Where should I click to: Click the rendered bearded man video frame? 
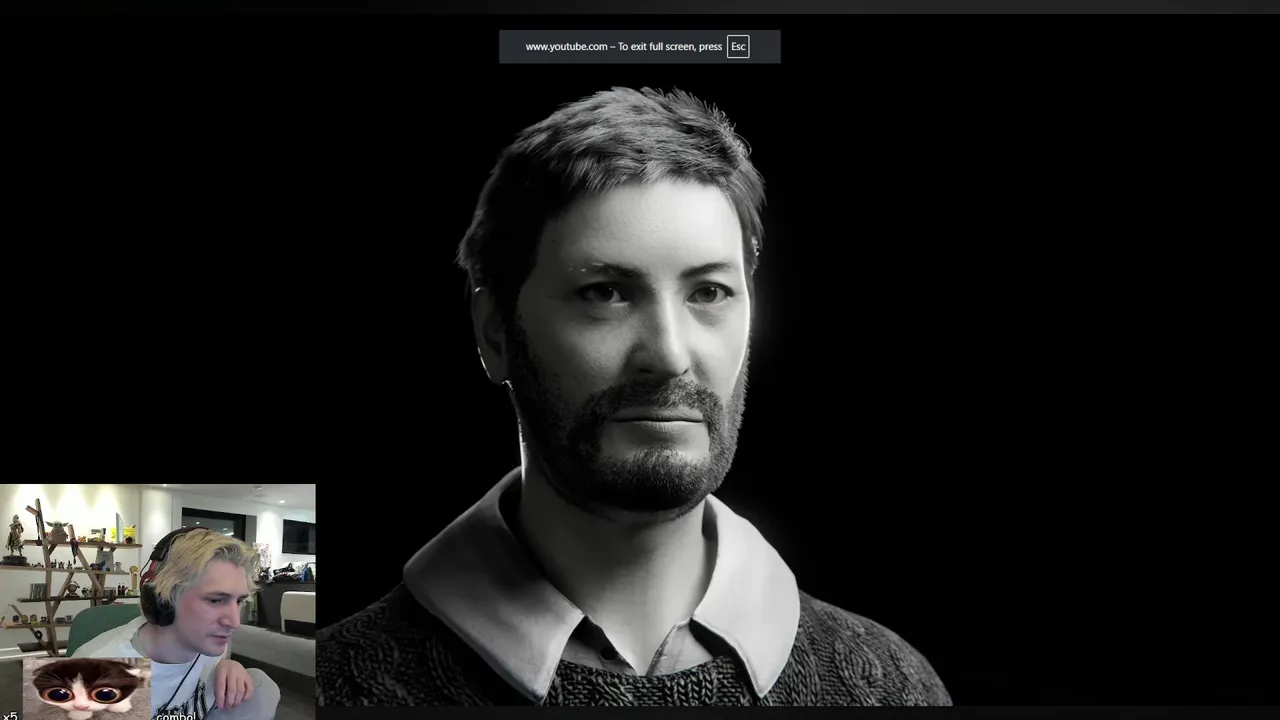(x=640, y=360)
